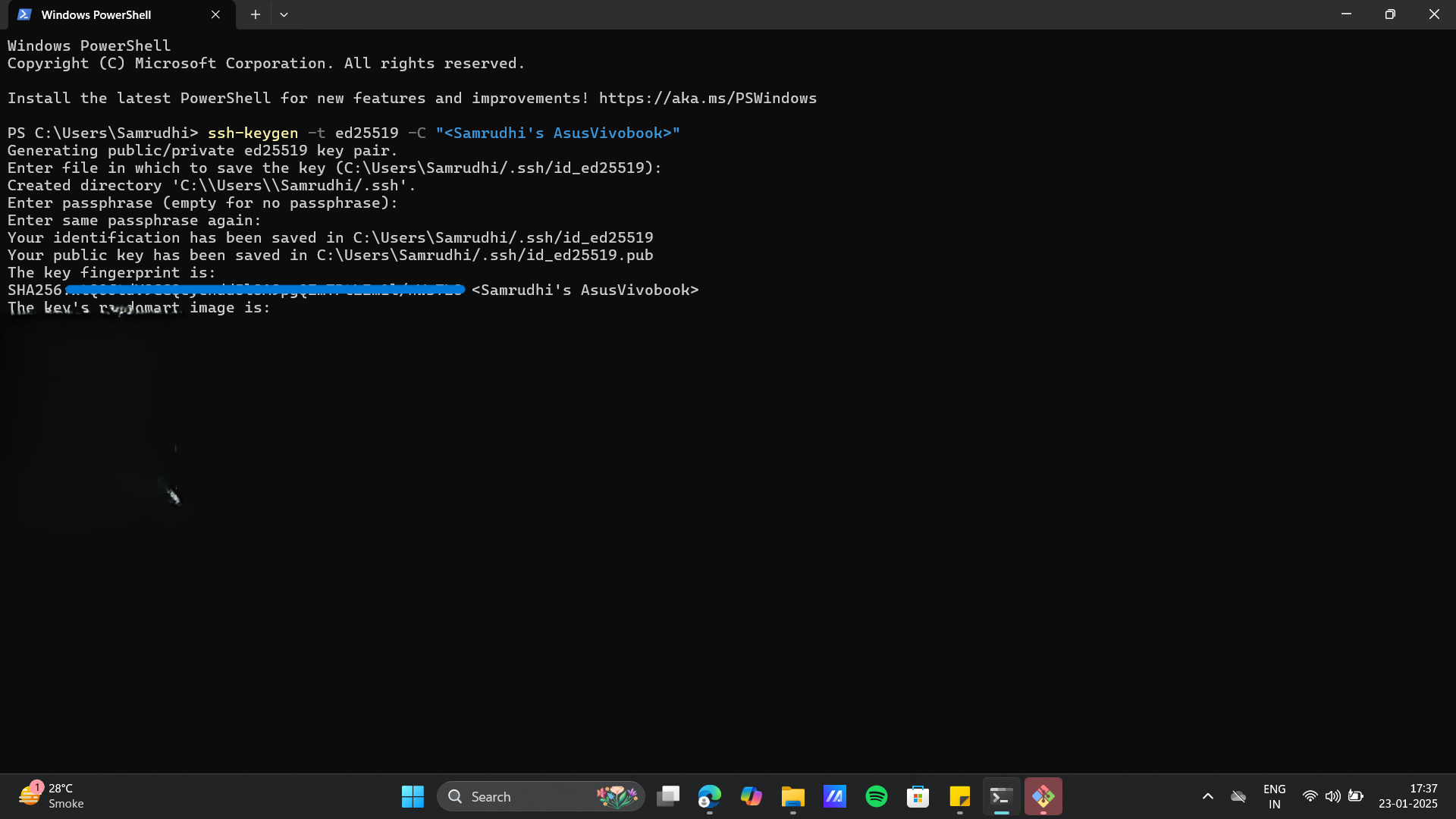Click the new tab plus button

pos(255,14)
